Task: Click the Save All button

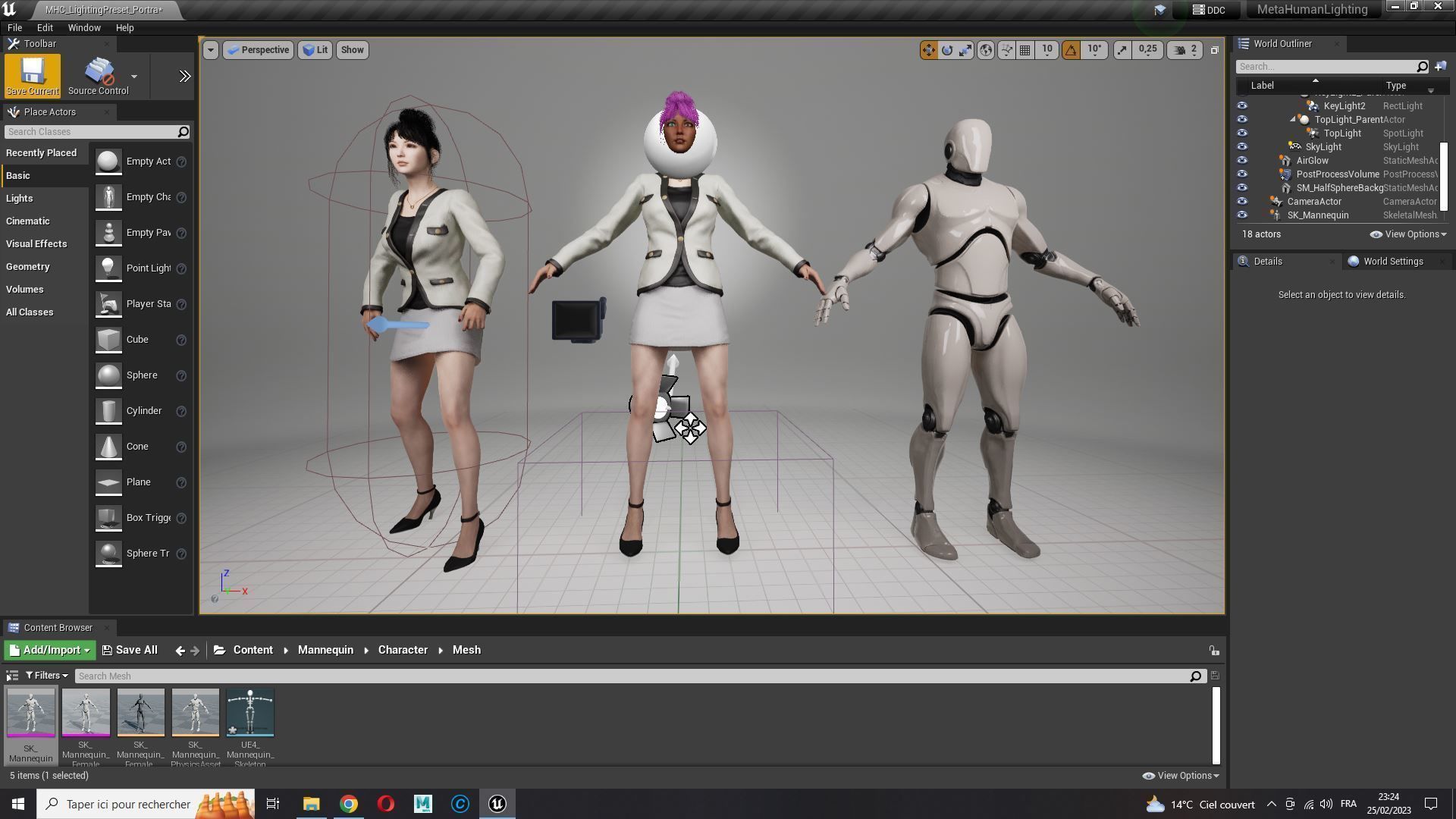Action: click(x=130, y=650)
